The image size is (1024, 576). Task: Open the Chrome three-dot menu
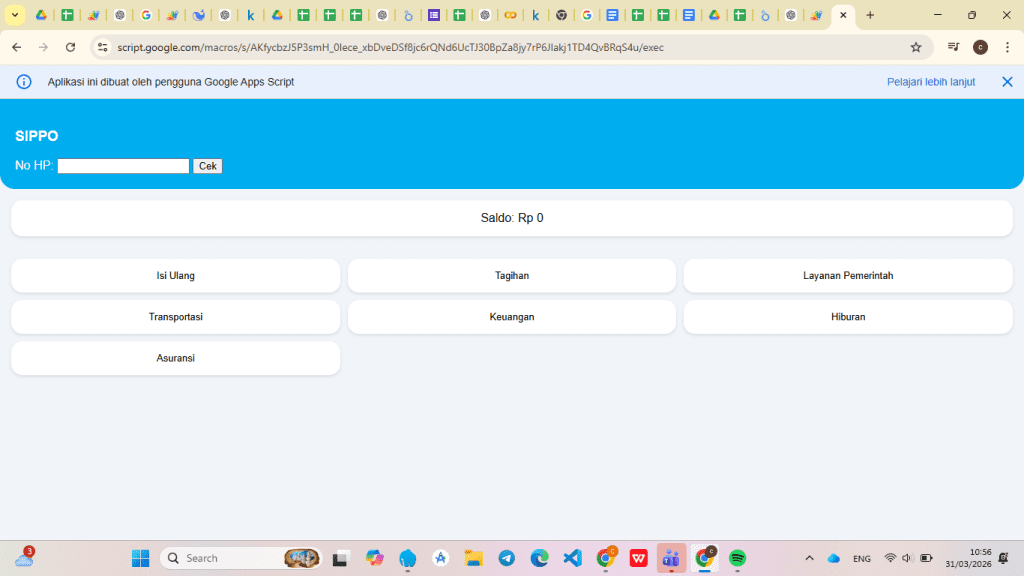[1007, 47]
